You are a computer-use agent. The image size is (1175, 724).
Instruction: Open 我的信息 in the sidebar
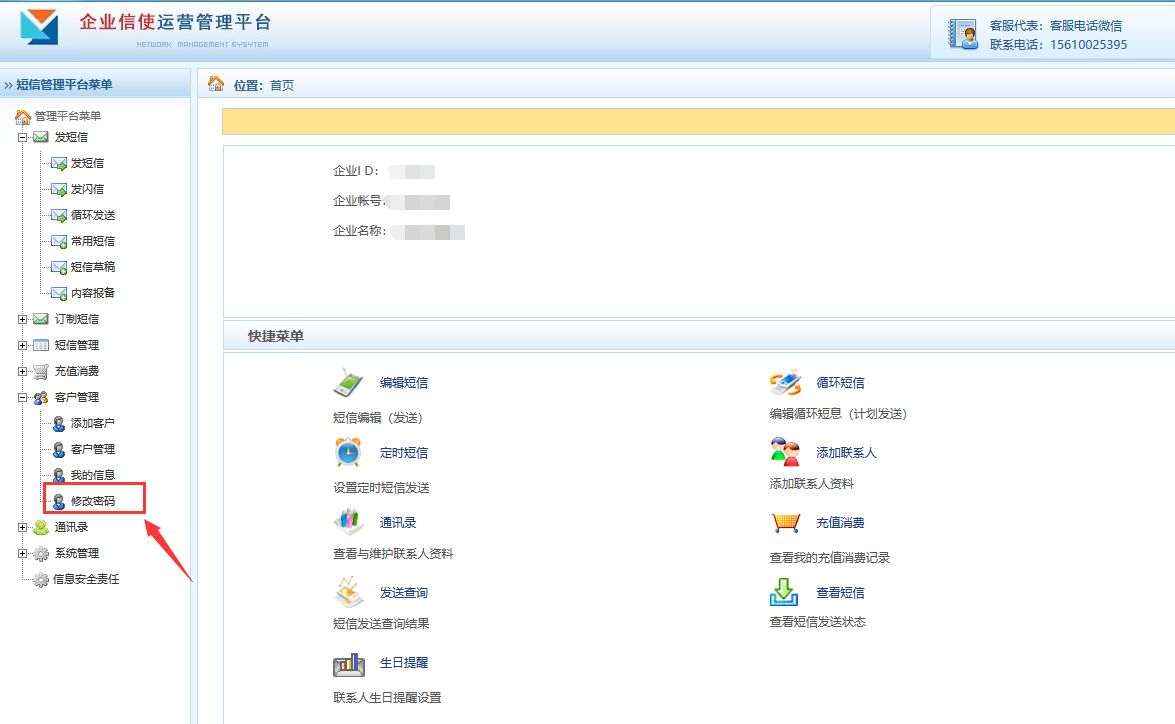[x=93, y=475]
